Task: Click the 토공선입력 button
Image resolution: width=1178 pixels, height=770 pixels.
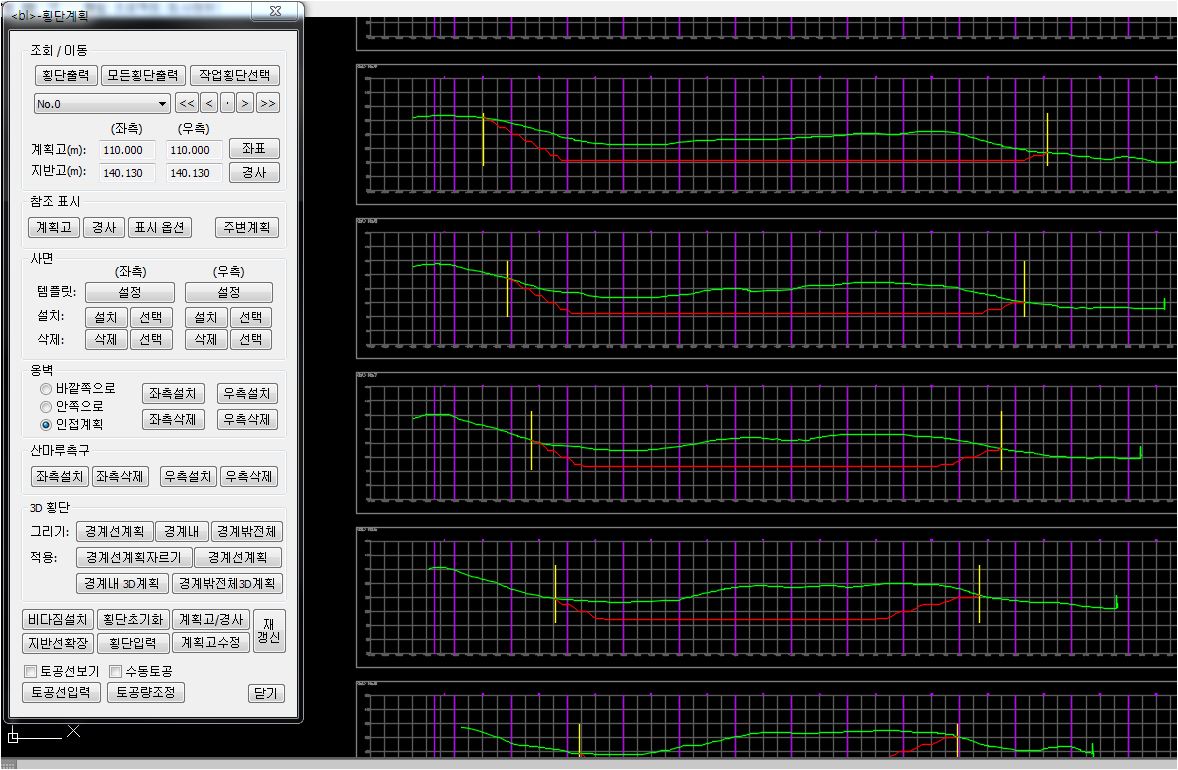Action: point(61,693)
